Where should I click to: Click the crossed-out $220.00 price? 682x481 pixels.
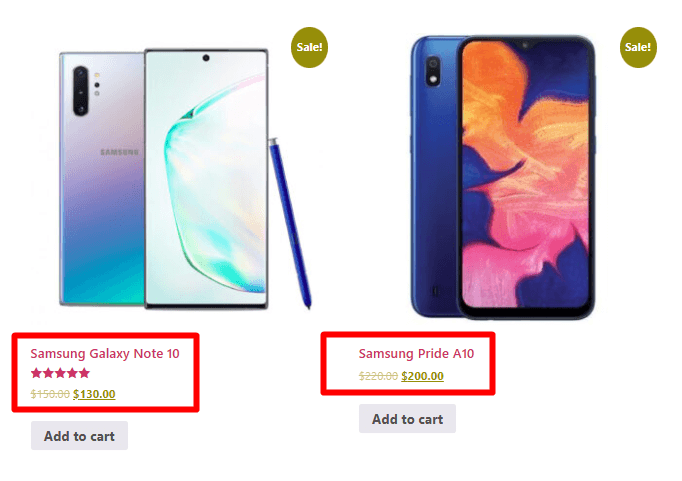coord(378,376)
